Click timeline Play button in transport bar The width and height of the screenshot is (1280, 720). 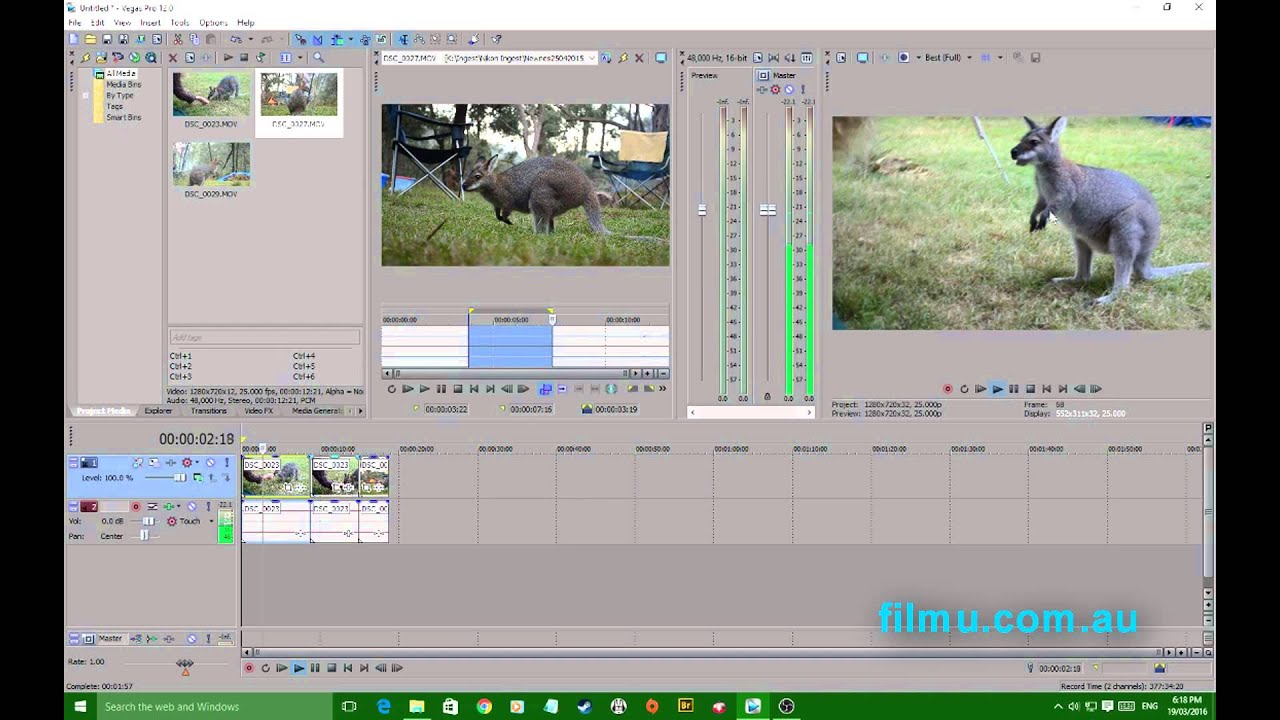tap(298, 667)
